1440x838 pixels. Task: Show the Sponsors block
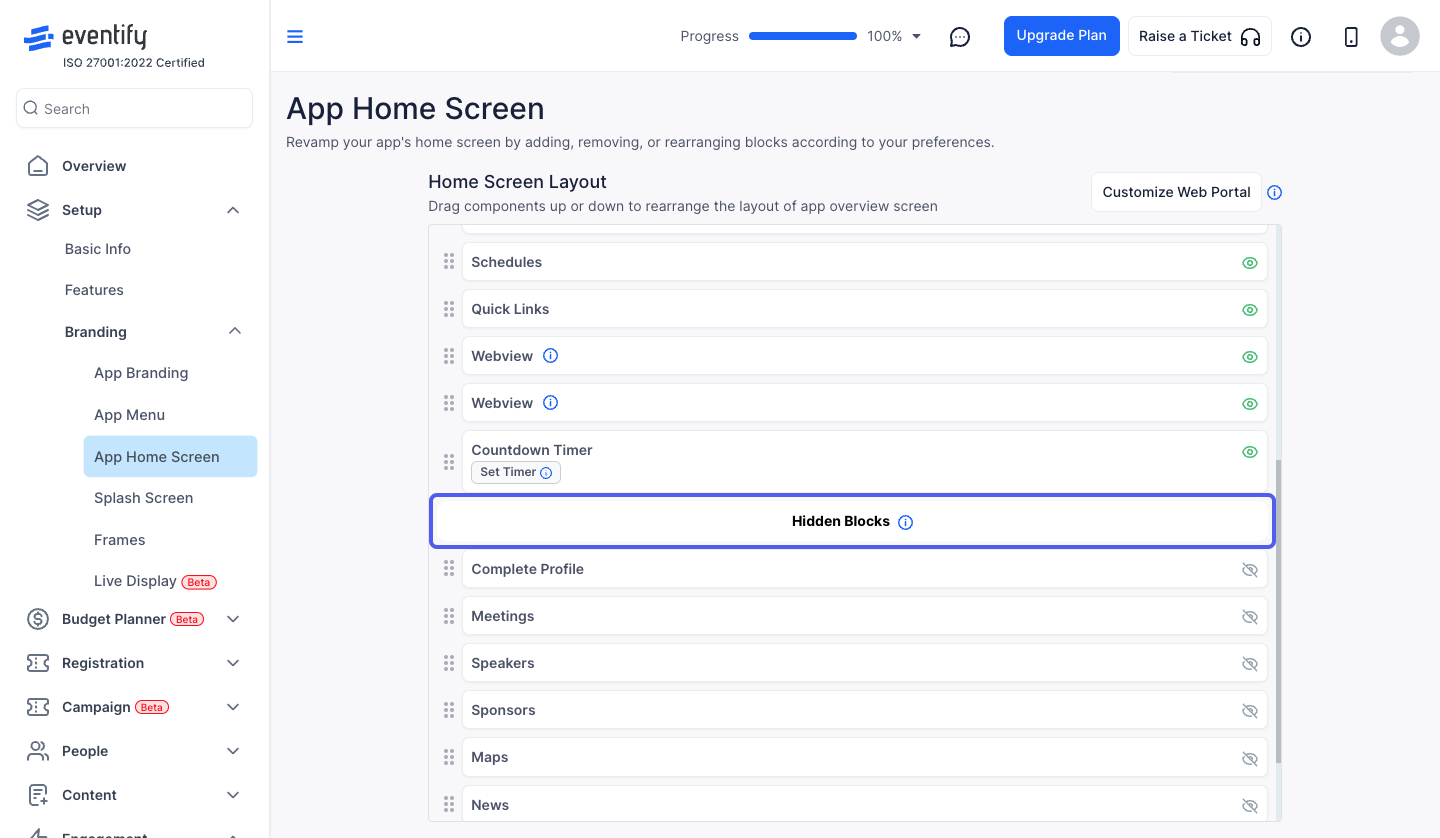1249,711
